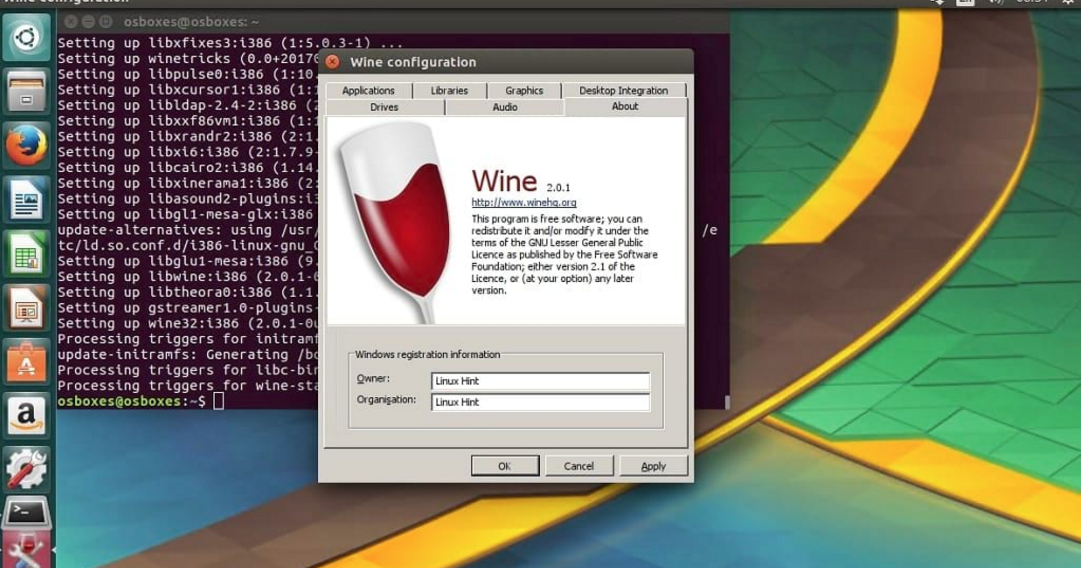Viewport: 1081px width, 568px height.
Task: Focus the Terminal icon in launcher
Action: (x=26, y=514)
